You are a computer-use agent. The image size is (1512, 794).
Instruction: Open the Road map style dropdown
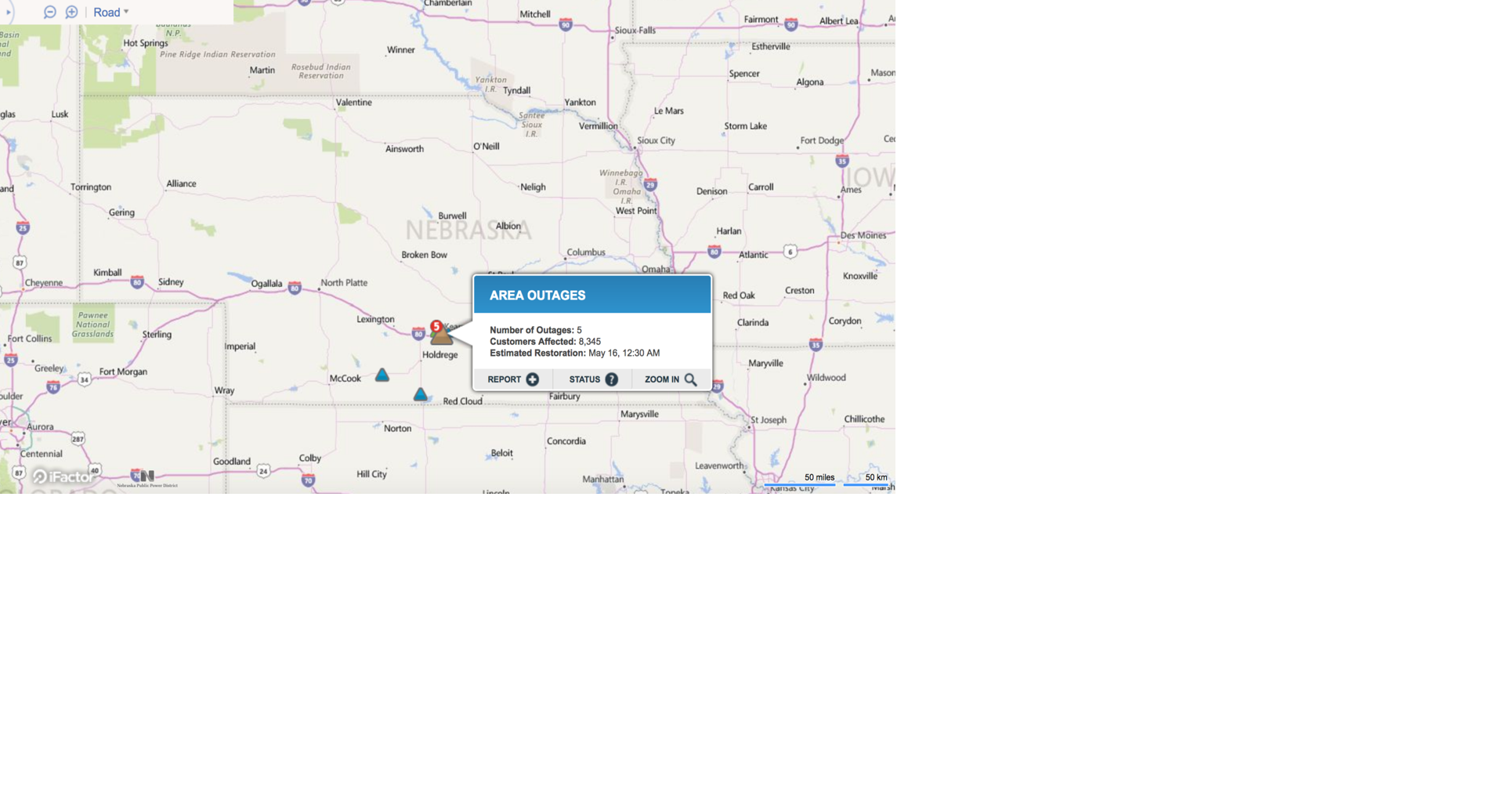(x=109, y=12)
